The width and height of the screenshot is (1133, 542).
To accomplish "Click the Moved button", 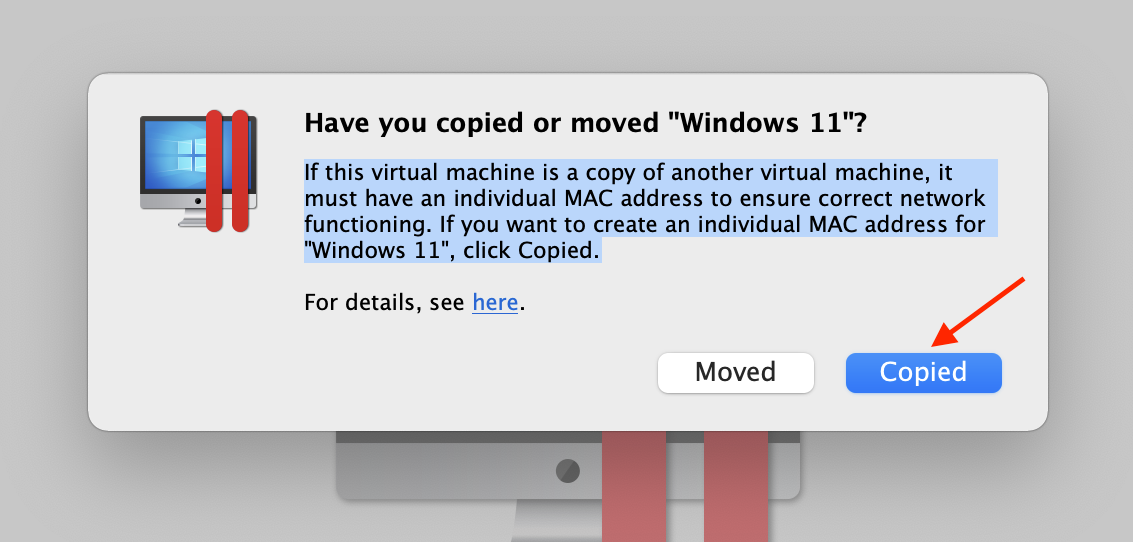I will point(735,373).
